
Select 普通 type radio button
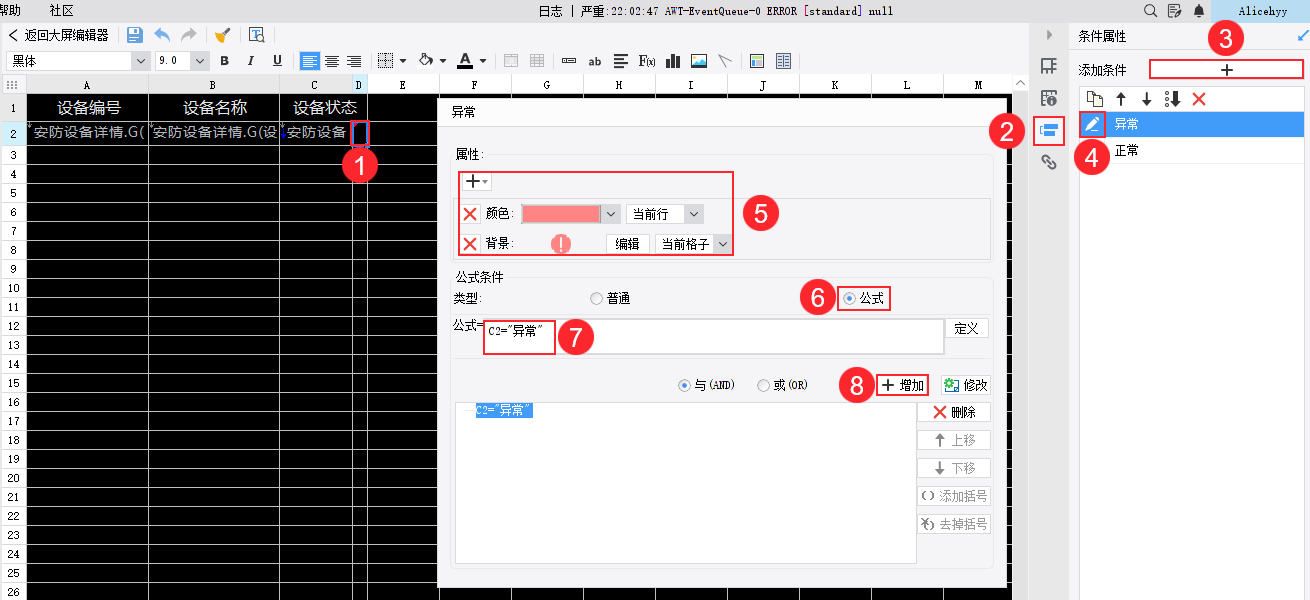[597, 298]
